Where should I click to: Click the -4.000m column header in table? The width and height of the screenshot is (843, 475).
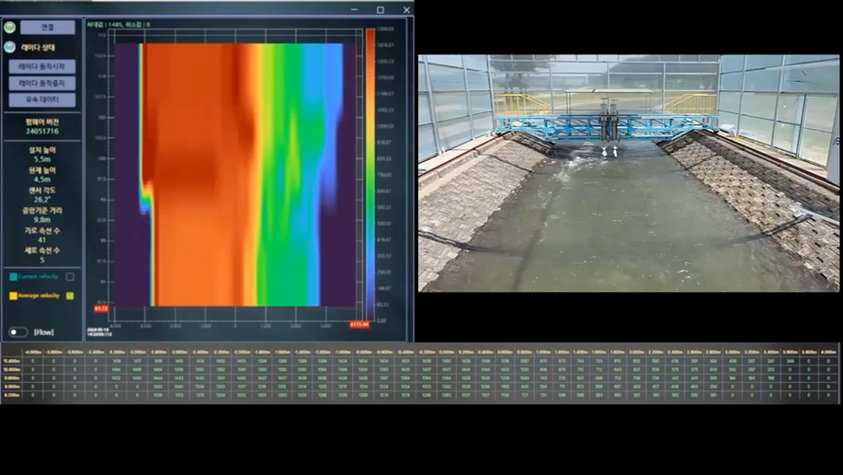(x=32, y=352)
